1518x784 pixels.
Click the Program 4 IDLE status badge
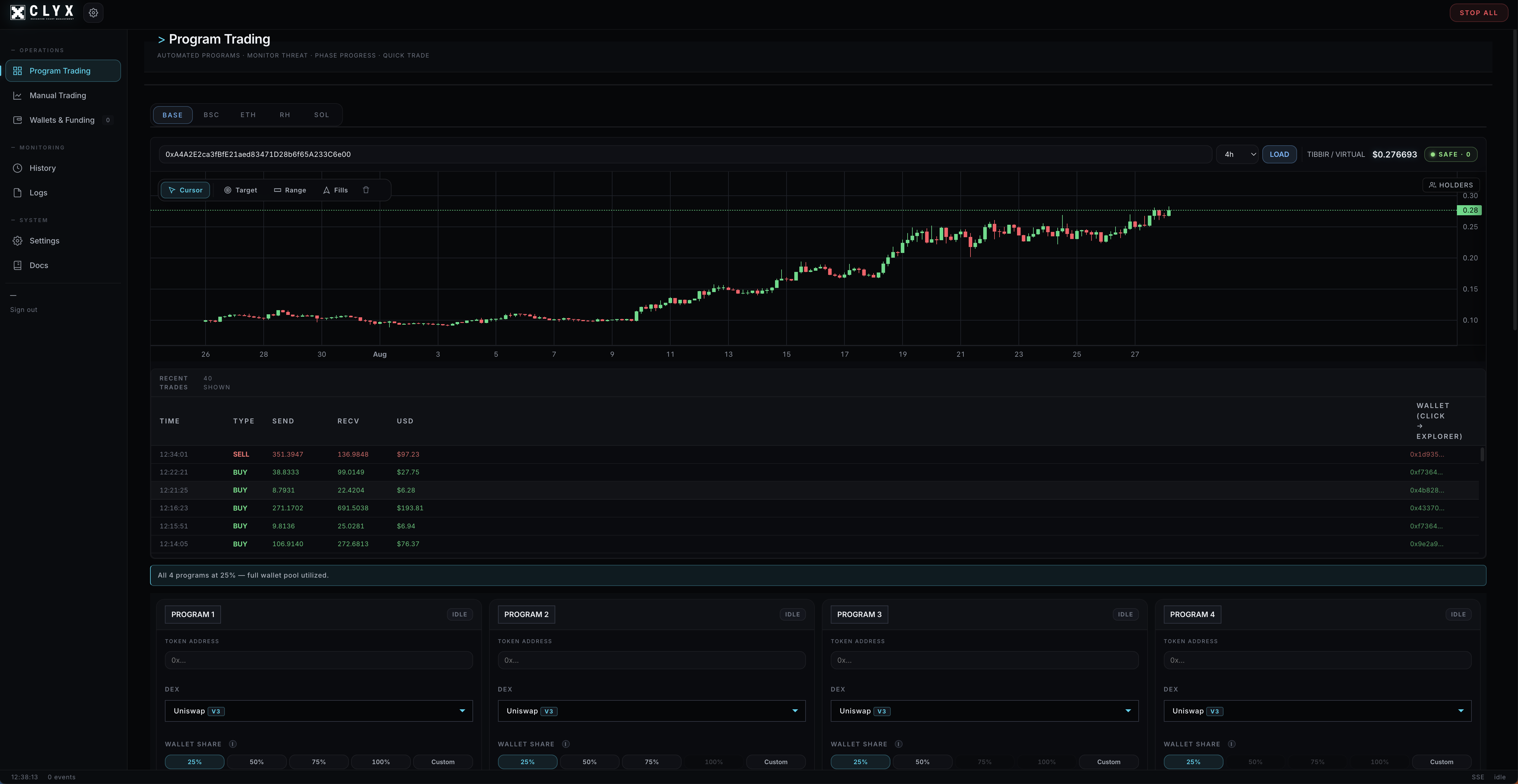click(x=1458, y=614)
